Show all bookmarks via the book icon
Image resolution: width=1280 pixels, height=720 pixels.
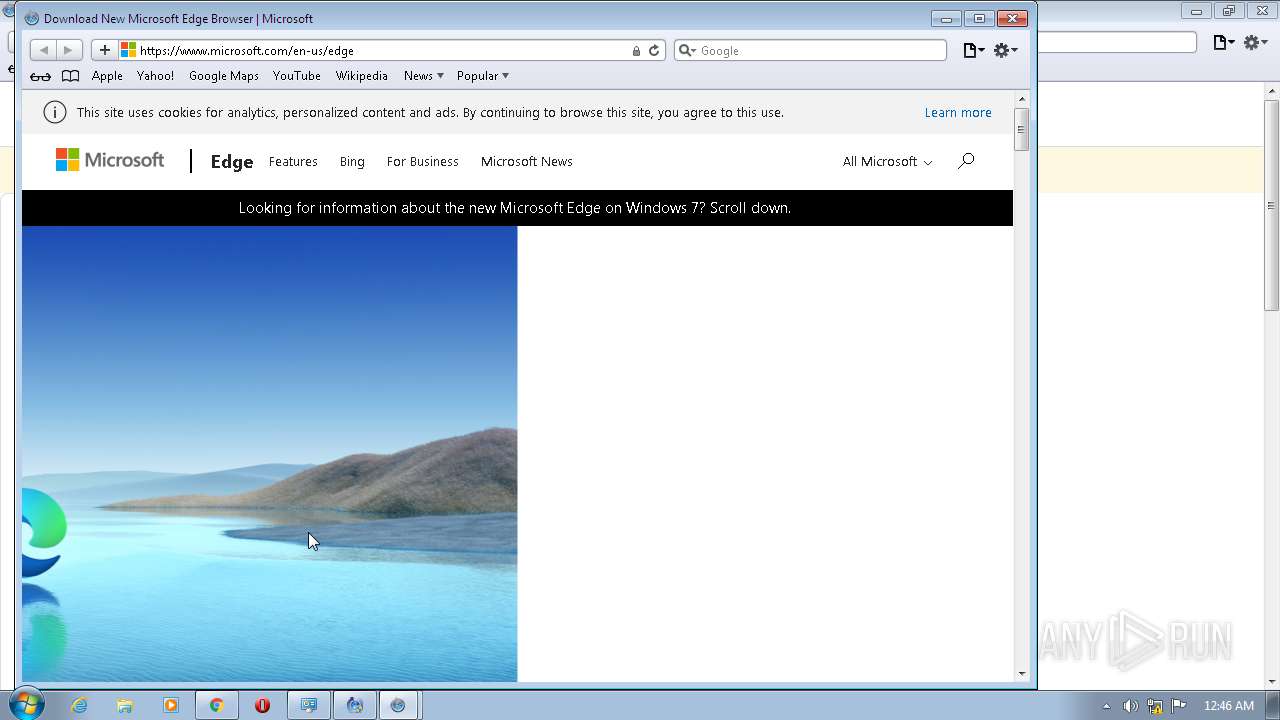pos(70,76)
